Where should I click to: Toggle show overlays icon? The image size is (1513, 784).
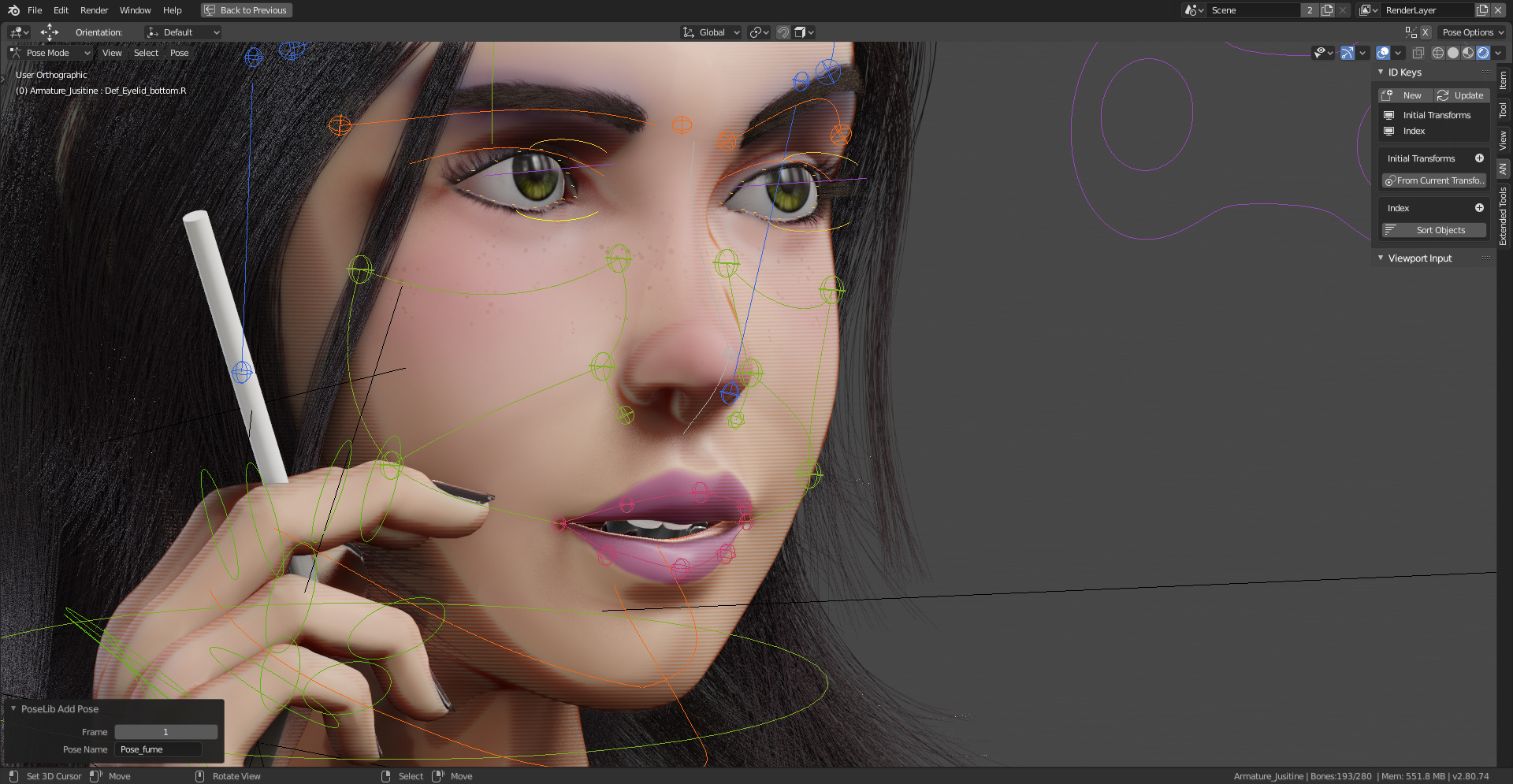pos(1383,53)
